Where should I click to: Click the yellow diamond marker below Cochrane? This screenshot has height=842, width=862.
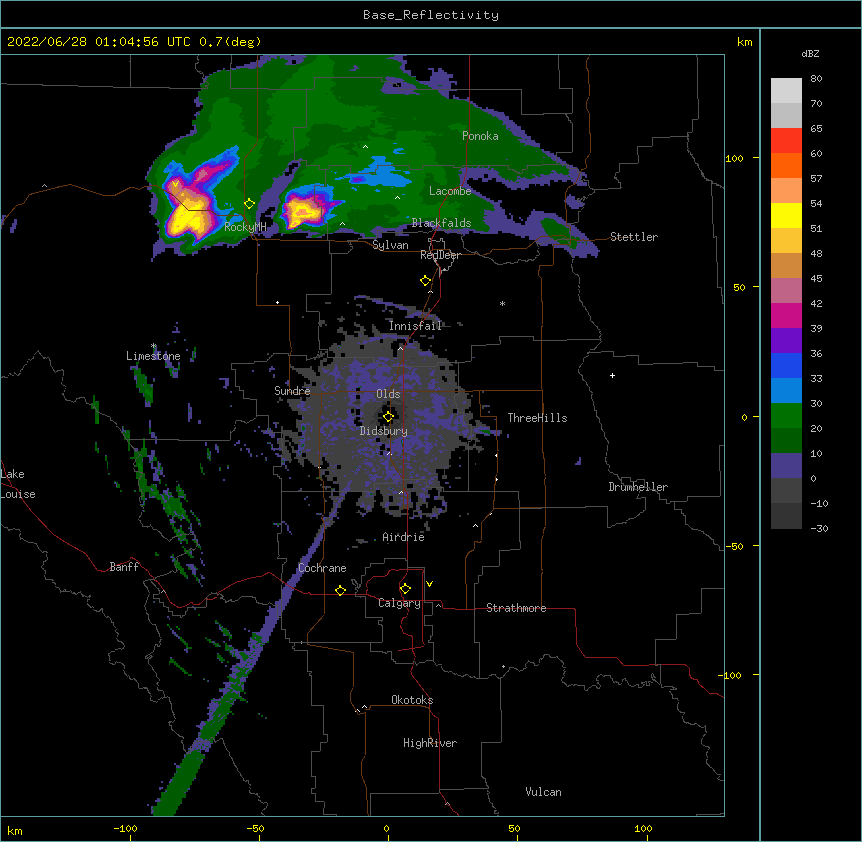tap(340, 590)
